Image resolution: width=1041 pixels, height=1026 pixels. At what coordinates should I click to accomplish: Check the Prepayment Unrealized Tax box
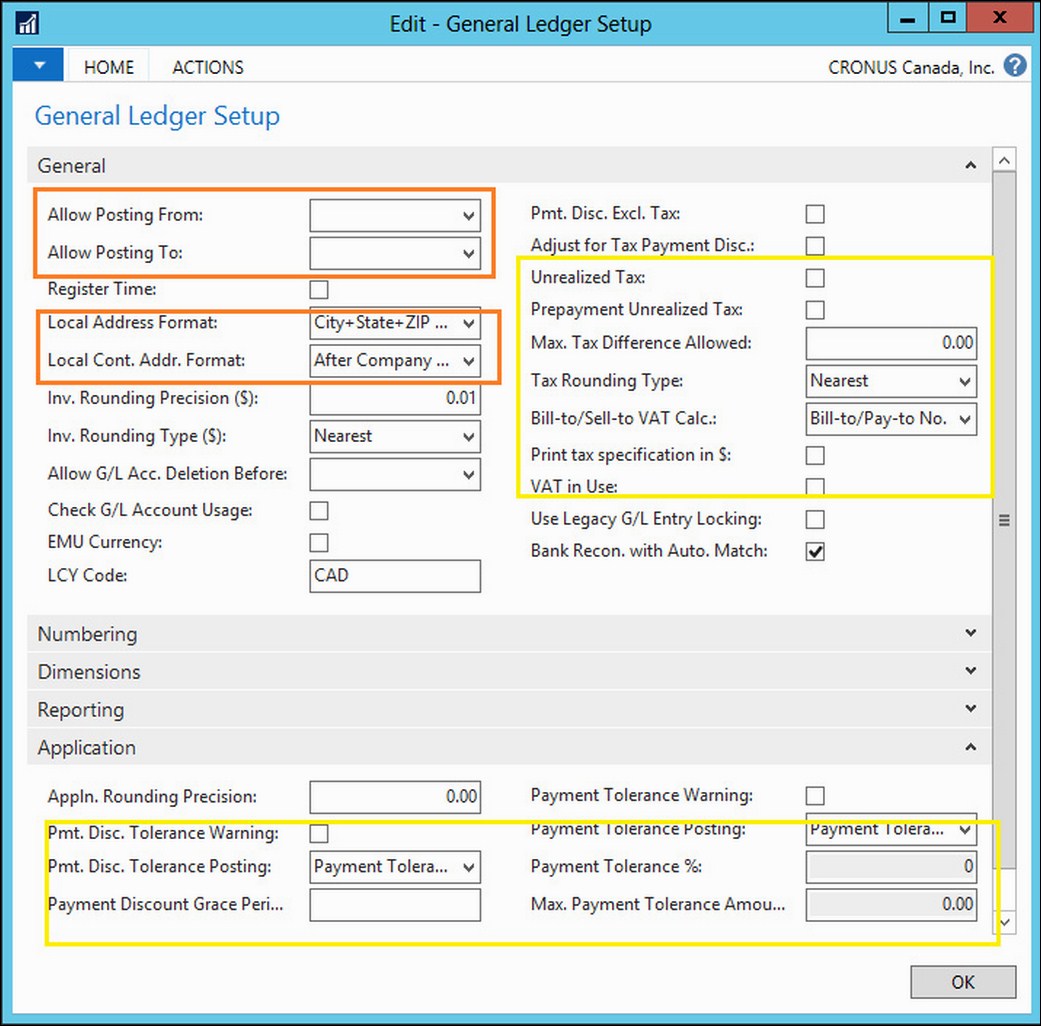(x=815, y=309)
